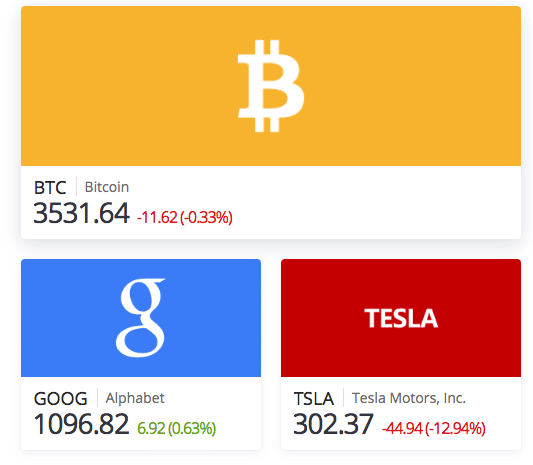
Task: Click Tesla Motors, Inc. company name
Action: (x=409, y=398)
